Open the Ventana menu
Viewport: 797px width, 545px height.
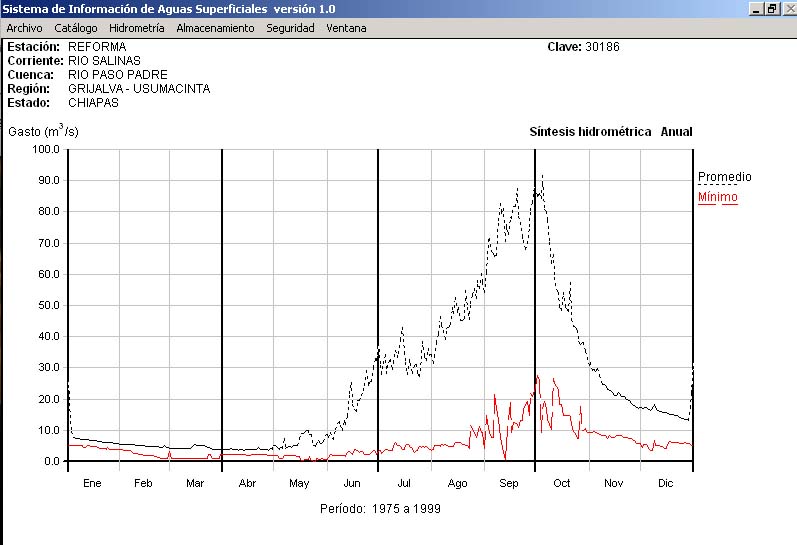[x=346, y=28]
